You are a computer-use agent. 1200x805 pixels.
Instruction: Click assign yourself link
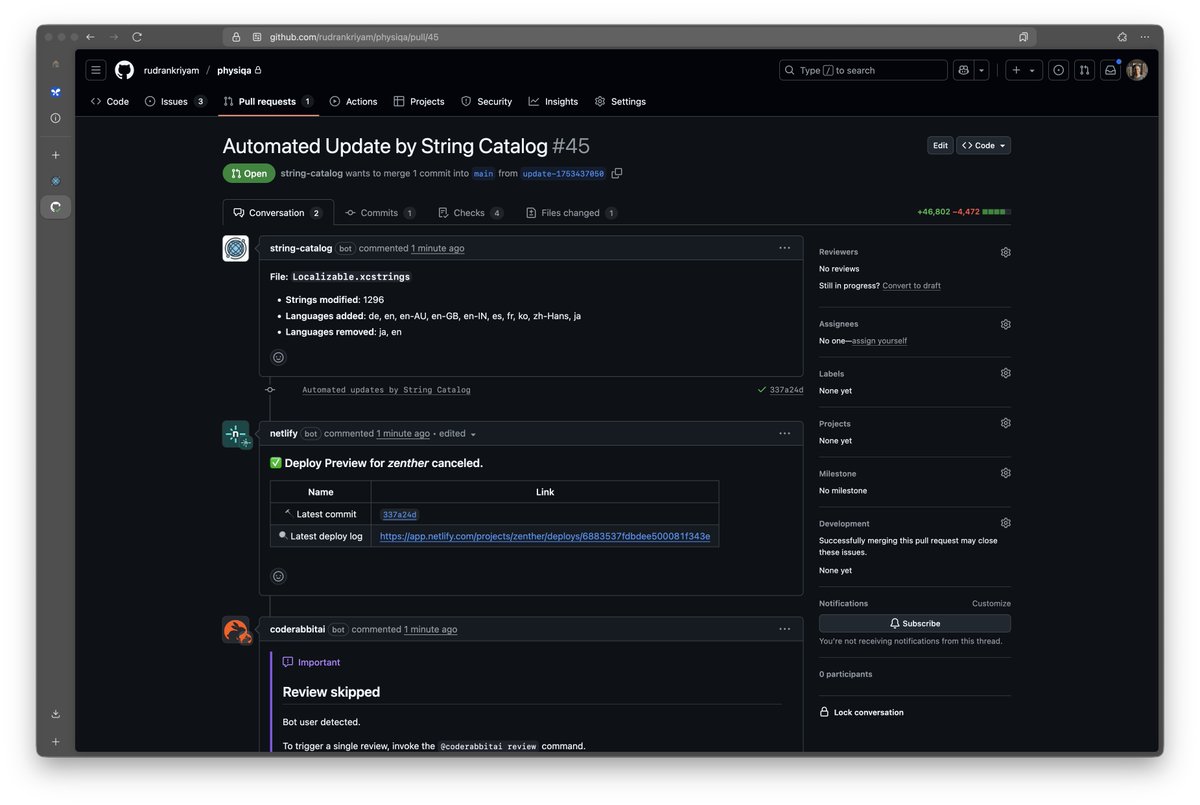(x=879, y=341)
